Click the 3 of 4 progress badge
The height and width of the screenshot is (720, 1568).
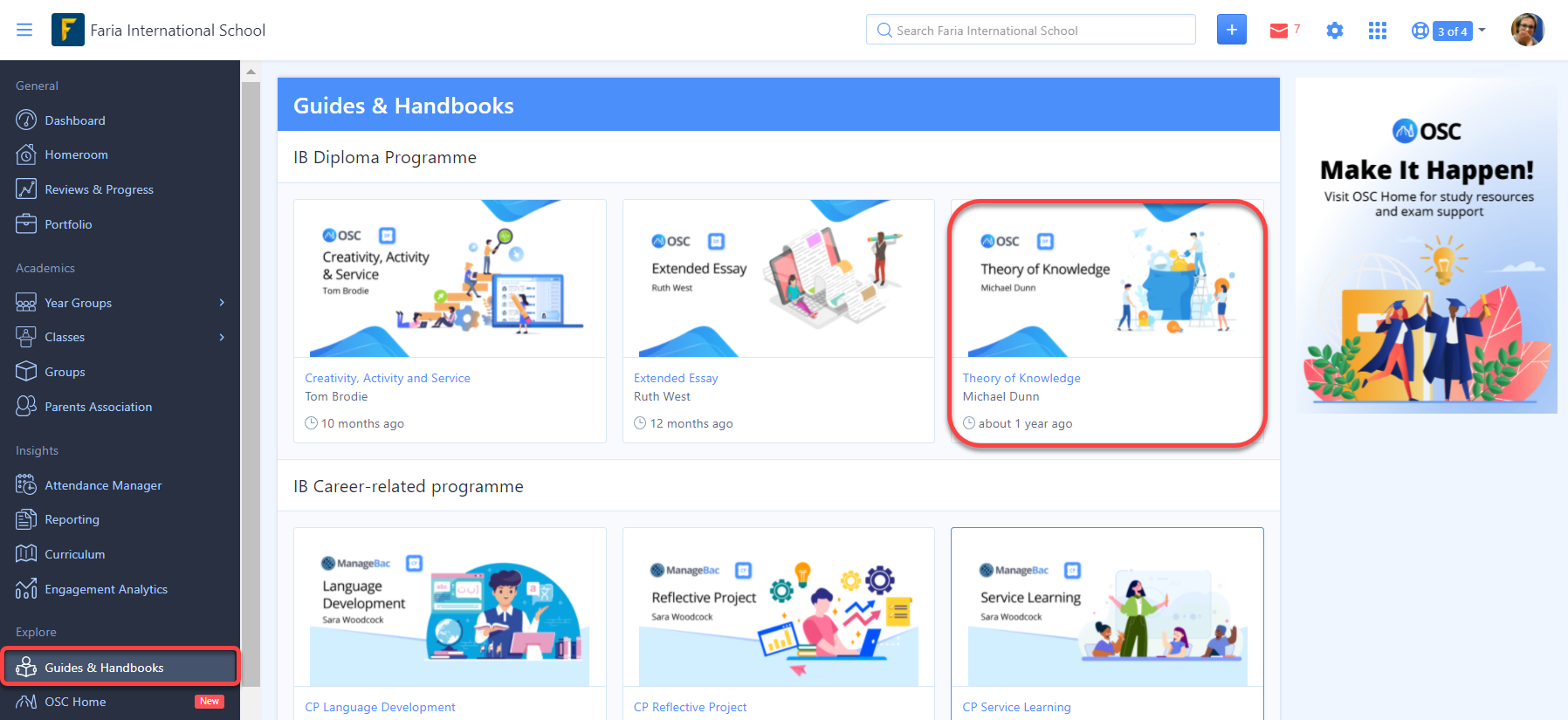[1453, 31]
